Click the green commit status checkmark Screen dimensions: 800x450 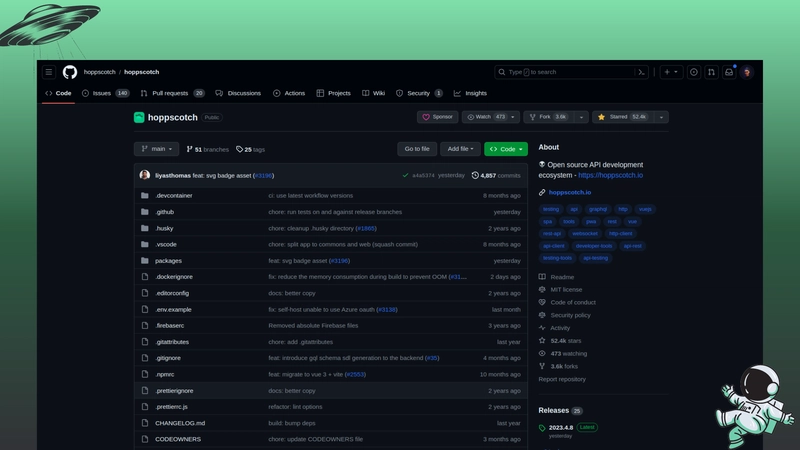click(405, 175)
